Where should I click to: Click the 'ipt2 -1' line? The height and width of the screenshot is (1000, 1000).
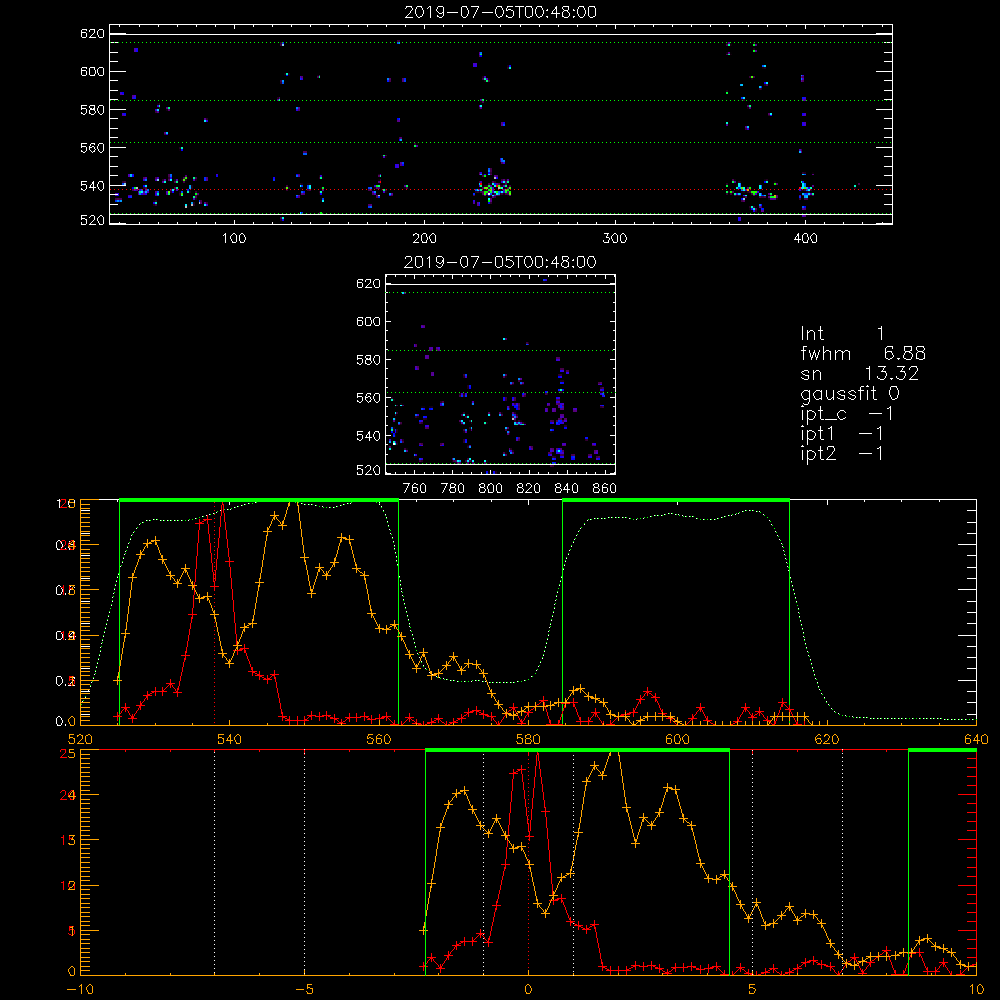(x=842, y=453)
